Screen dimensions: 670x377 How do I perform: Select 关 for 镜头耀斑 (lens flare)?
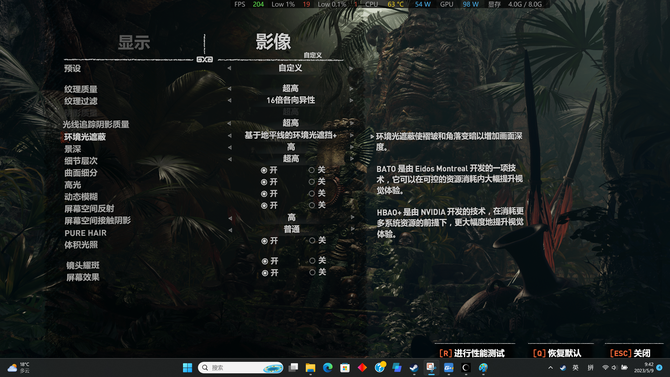click(317, 260)
